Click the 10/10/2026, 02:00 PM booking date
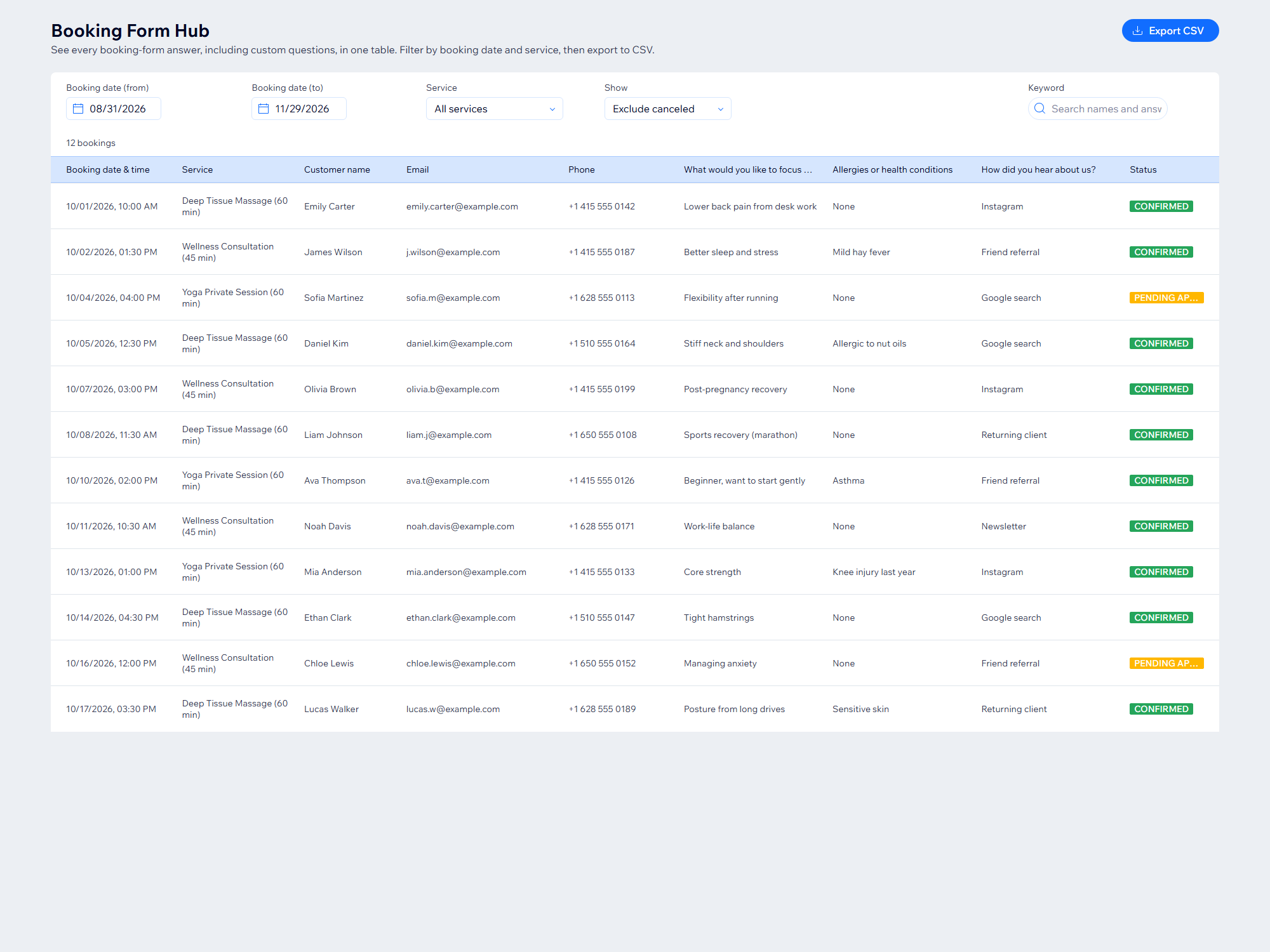1270x952 pixels. (x=112, y=480)
